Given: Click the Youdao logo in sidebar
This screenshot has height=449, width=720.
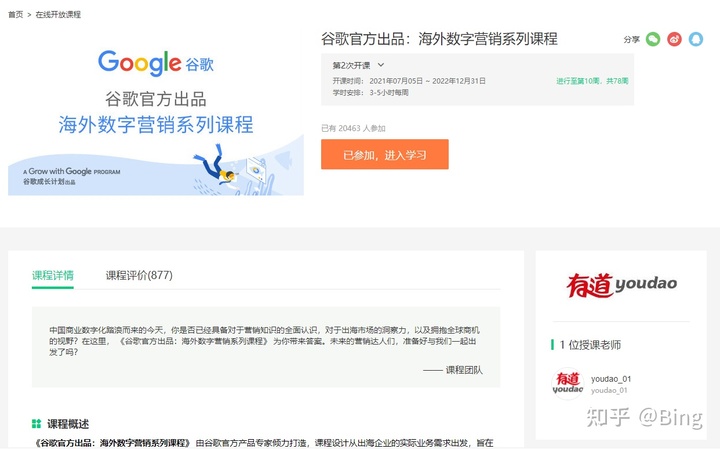Looking at the screenshot, I should [x=621, y=285].
